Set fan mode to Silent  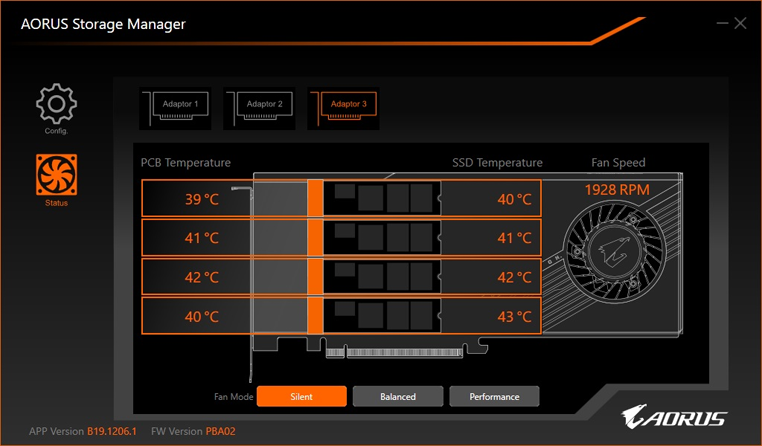coord(301,397)
